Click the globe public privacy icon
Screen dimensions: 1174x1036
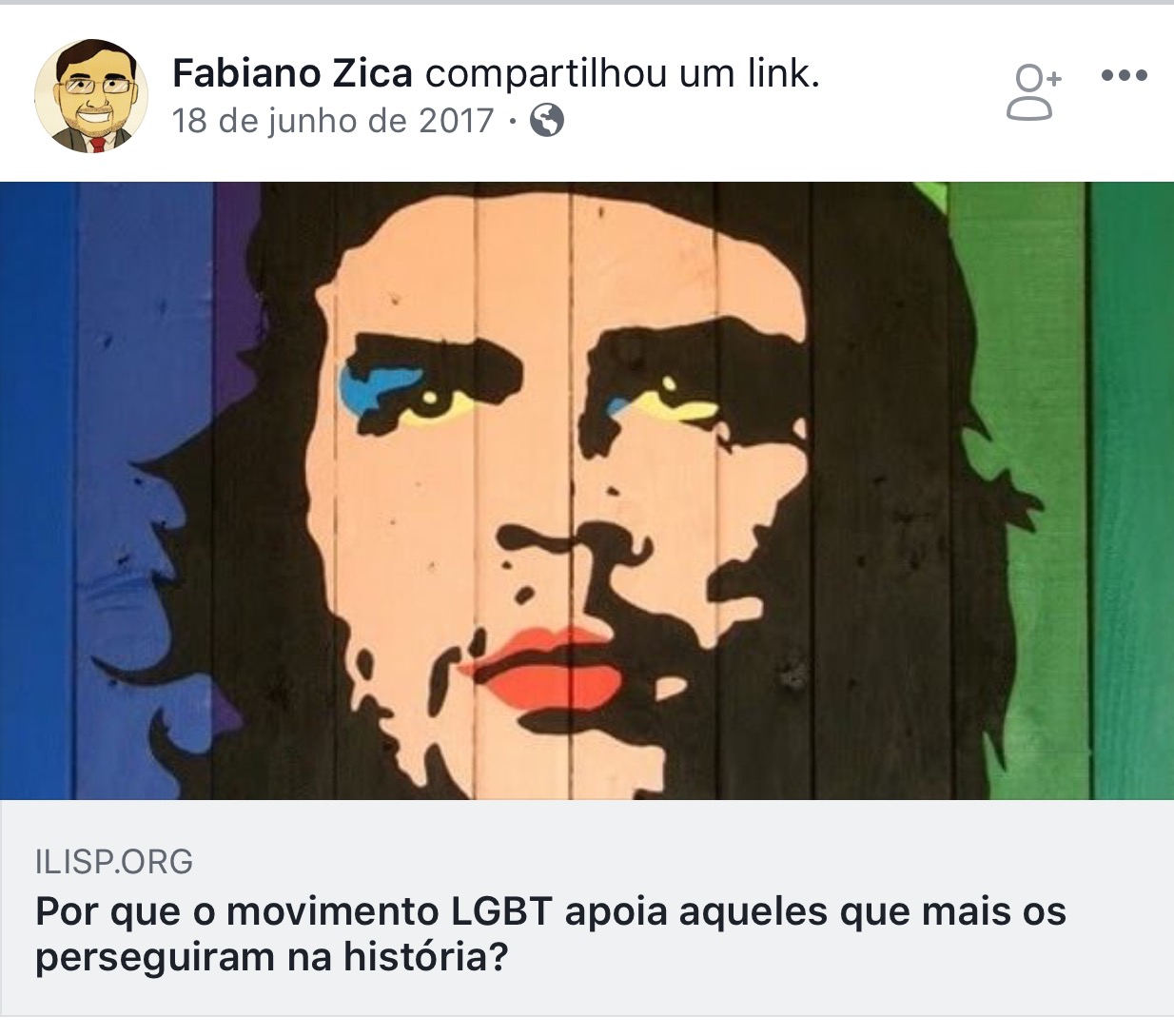tap(547, 121)
